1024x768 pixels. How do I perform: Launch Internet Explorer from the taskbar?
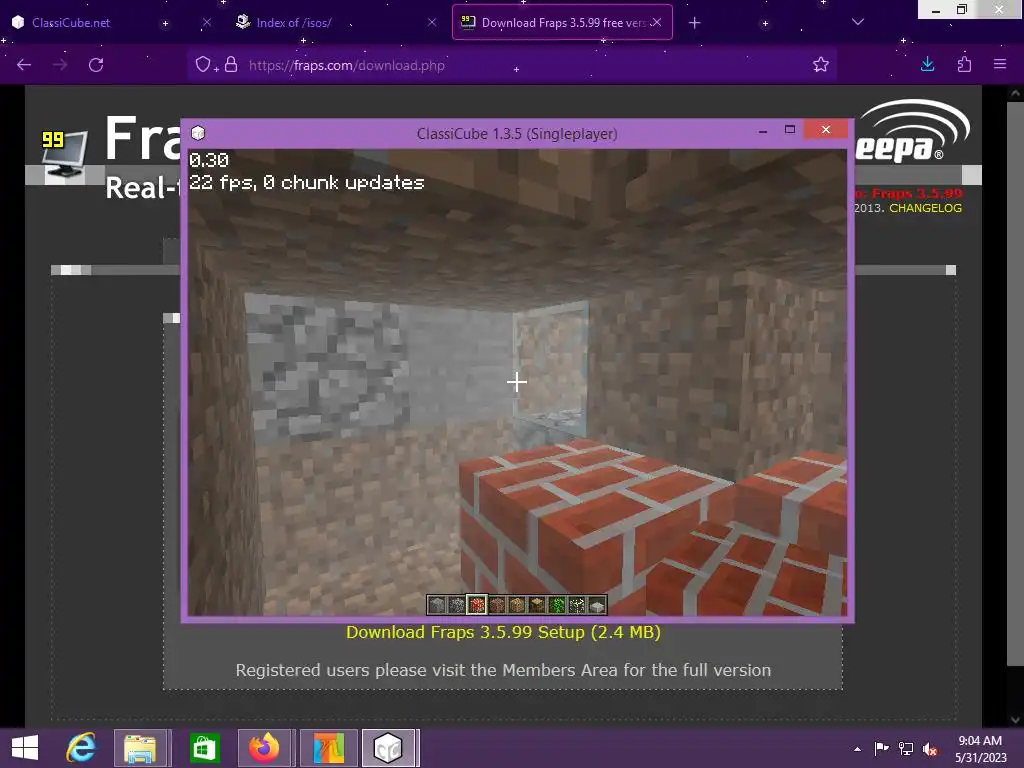click(81, 748)
